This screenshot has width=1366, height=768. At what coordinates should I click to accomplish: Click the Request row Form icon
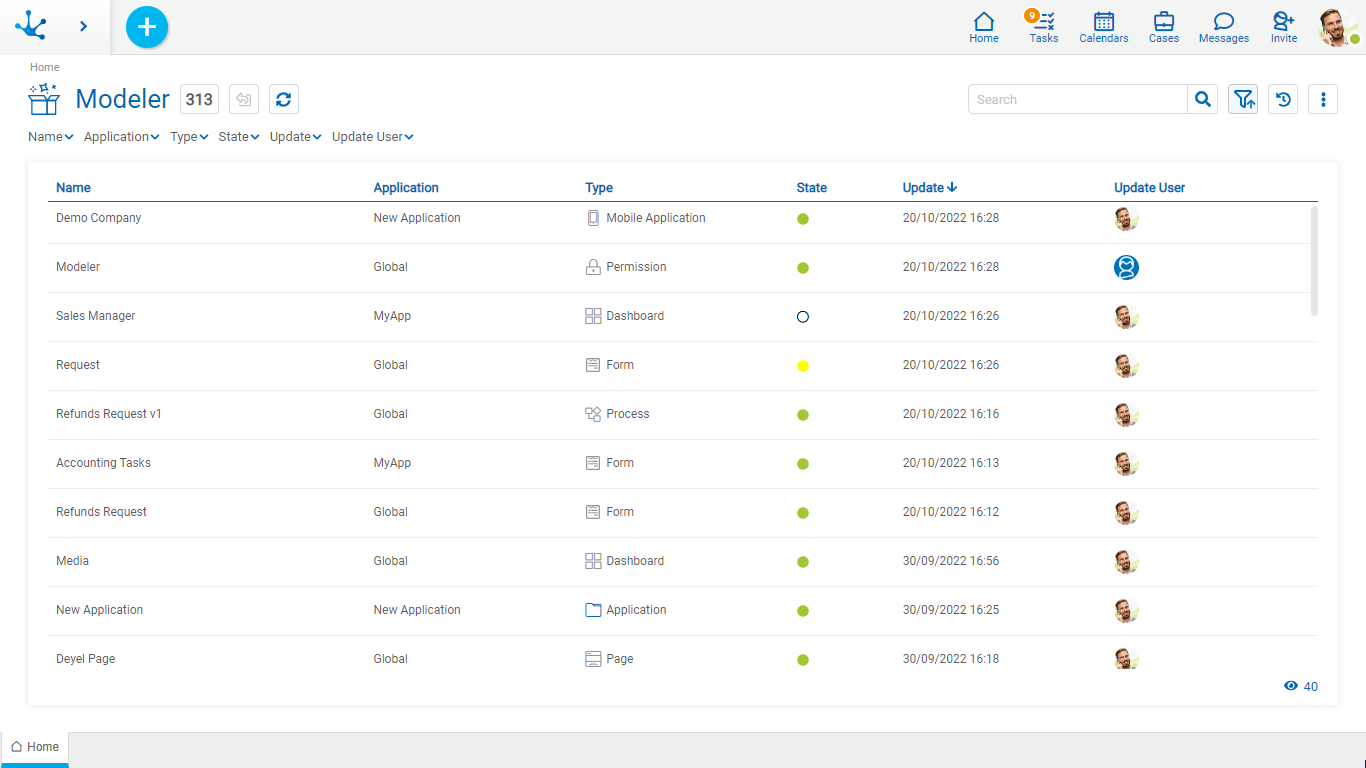[593, 365]
